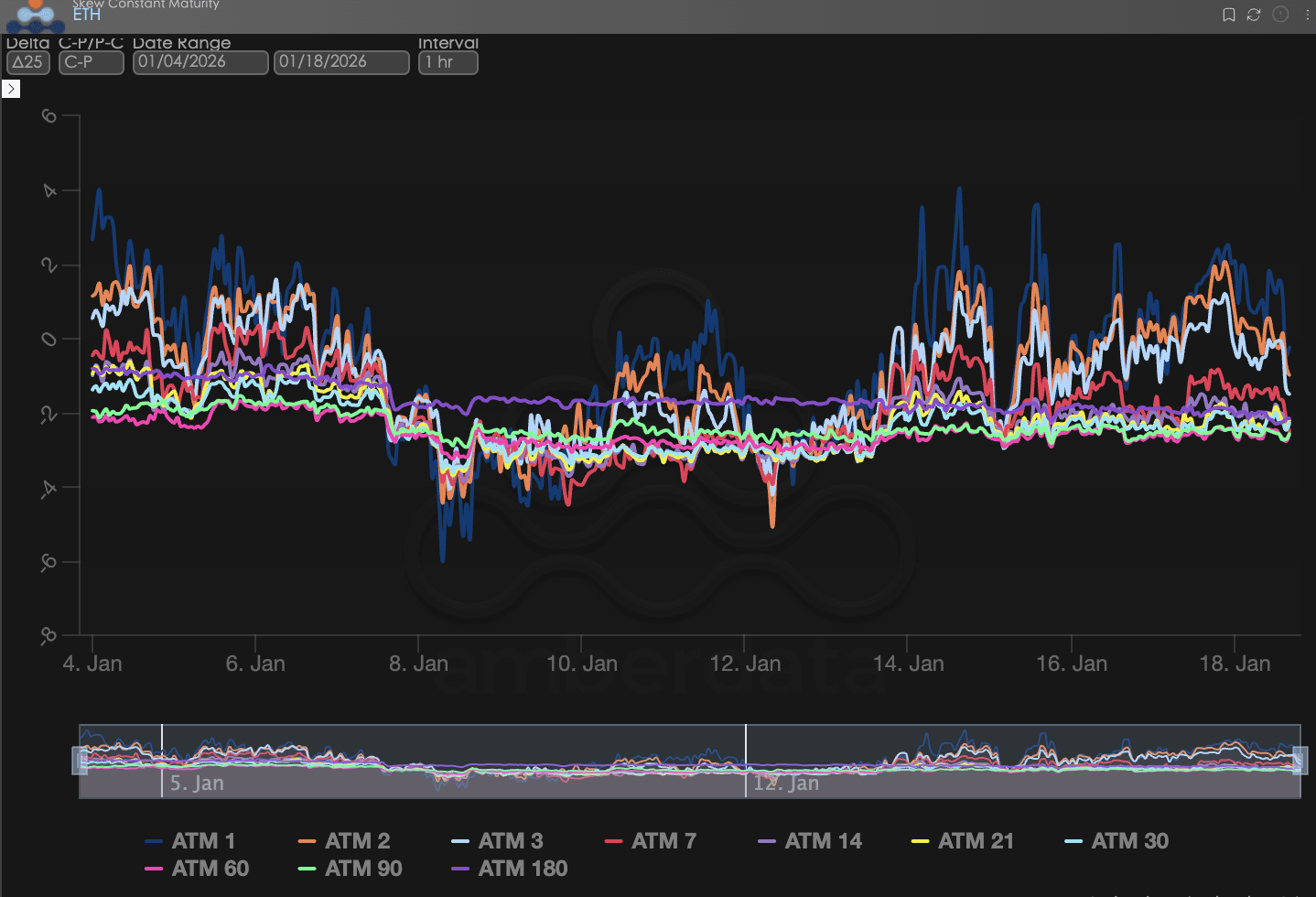Image resolution: width=1316 pixels, height=897 pixels.
Task: Click the end date field 01/18/2026
Action: [341, 62]
